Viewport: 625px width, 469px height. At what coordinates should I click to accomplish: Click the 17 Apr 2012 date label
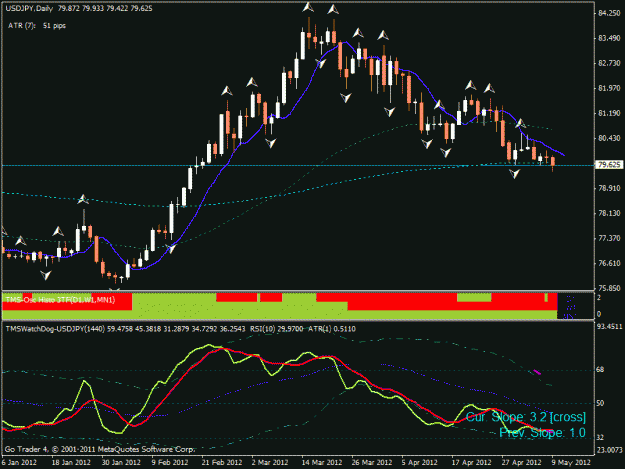(472, 463)
